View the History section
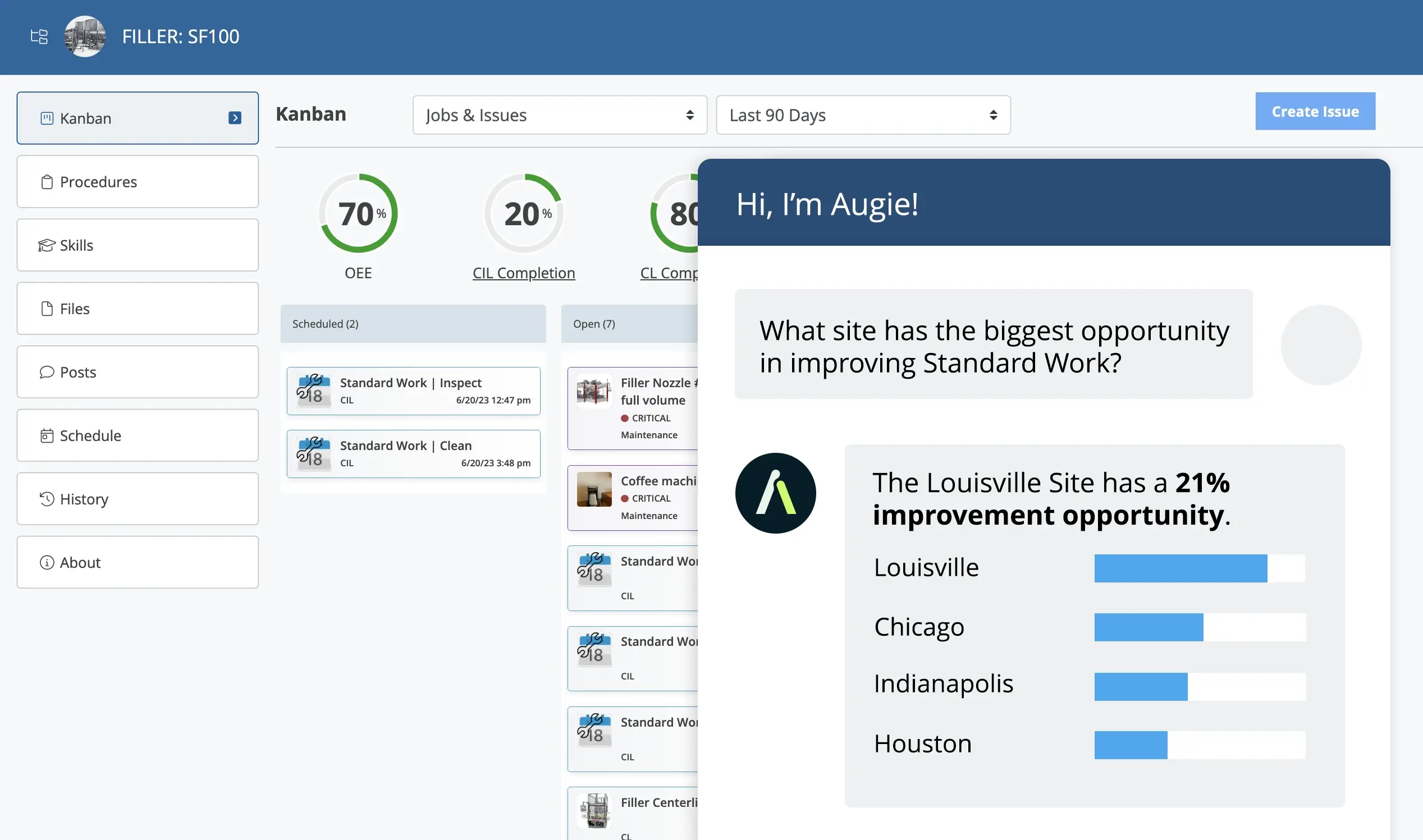 137,498
